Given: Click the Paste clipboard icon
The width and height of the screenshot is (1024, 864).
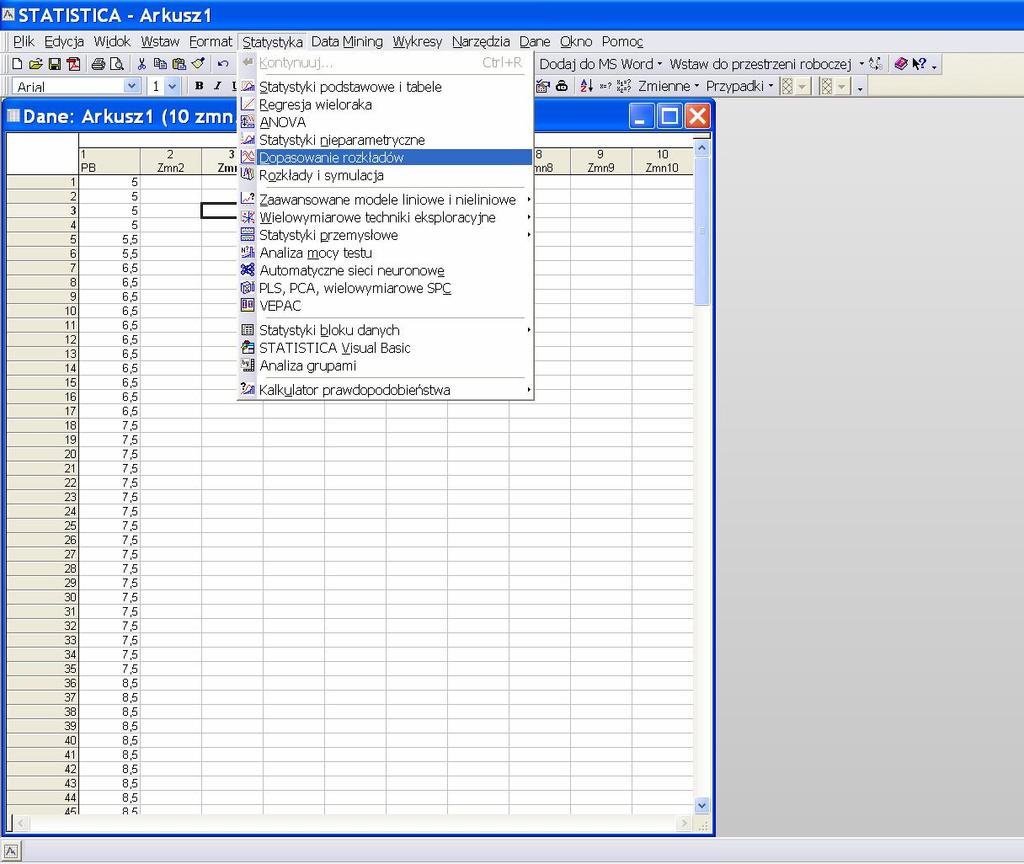Looking at the screenshot, I should click(179, 64).
